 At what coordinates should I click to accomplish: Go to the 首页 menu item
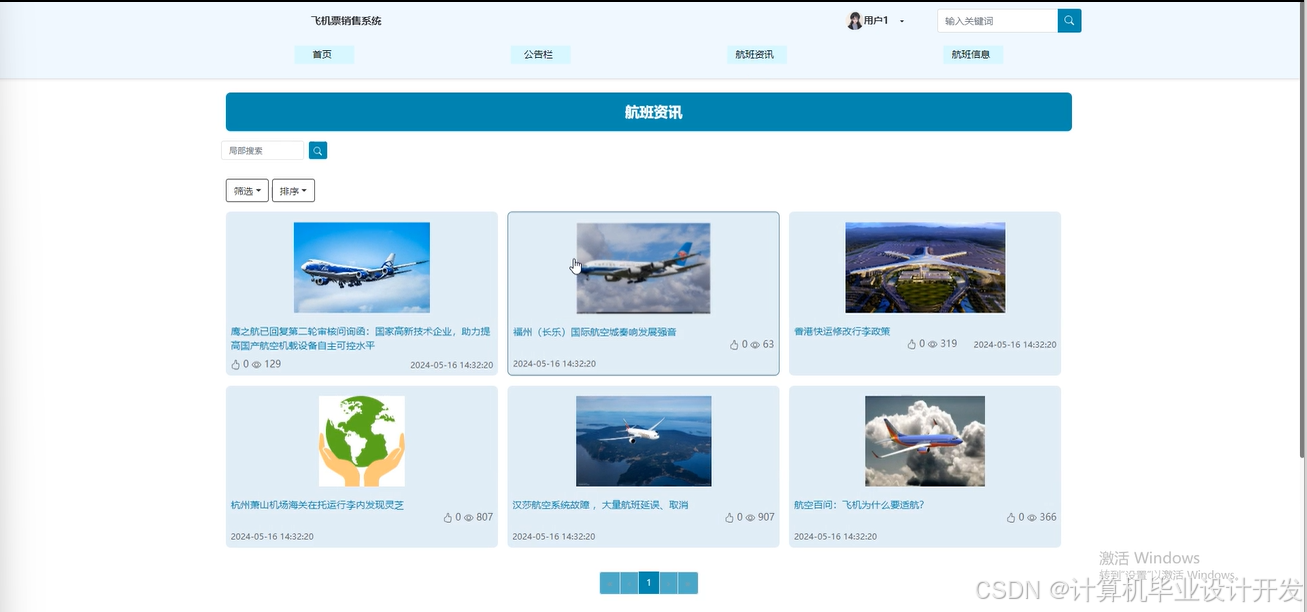323,54
